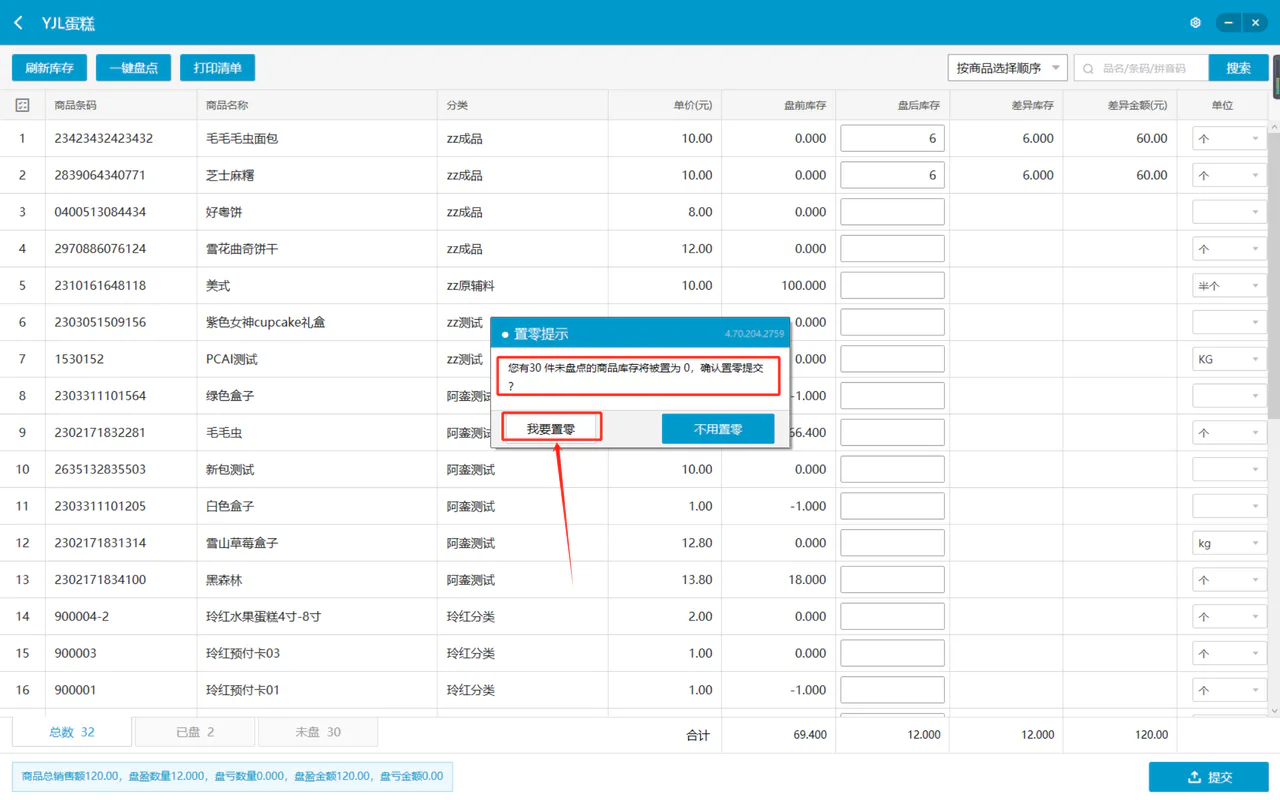Switch to 已盘 2 tab
This screenshot has width=1280, height=800.
[x=195, y=732]
